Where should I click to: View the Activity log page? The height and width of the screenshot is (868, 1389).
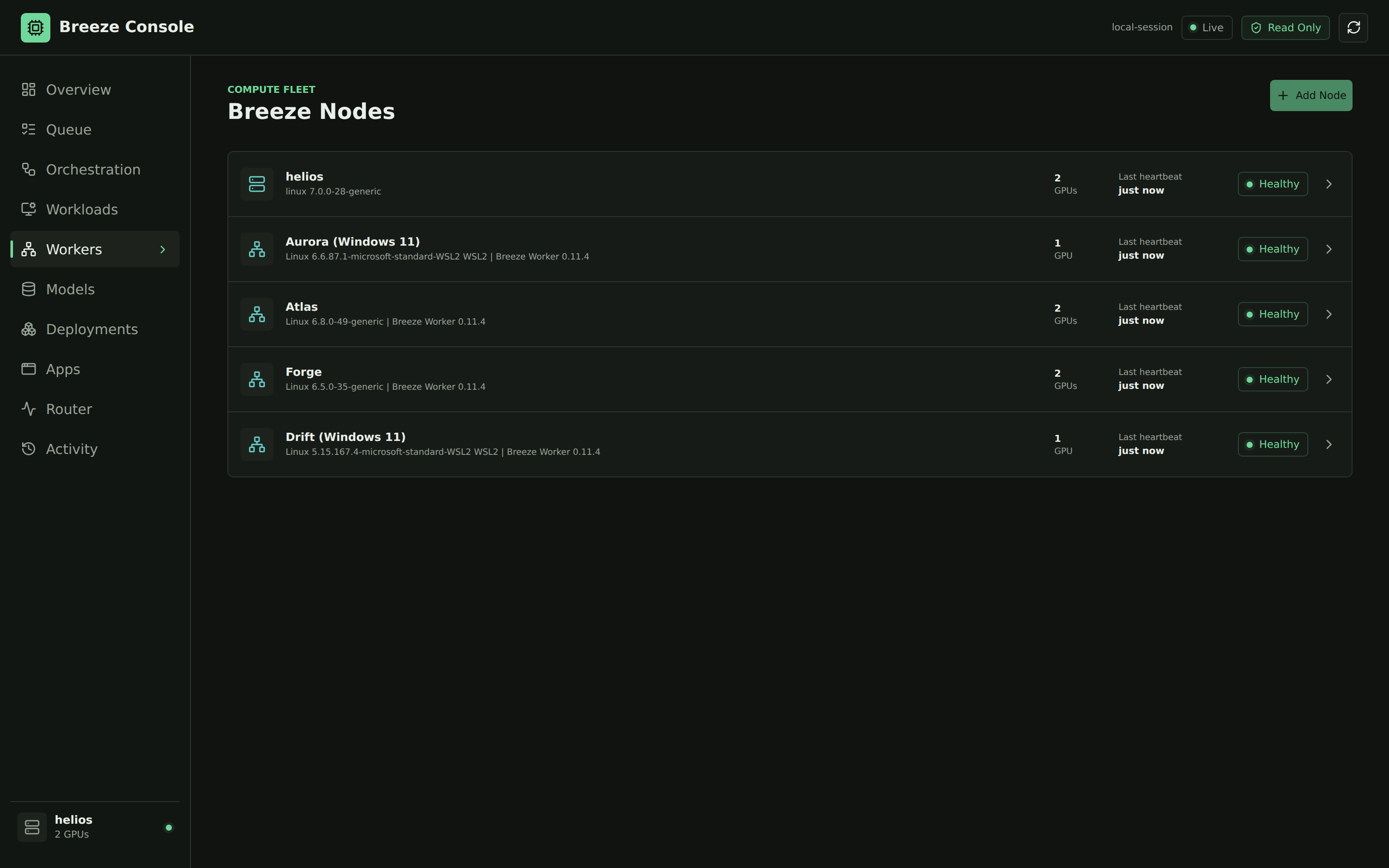pyautogui.click(x=95, y=449)
